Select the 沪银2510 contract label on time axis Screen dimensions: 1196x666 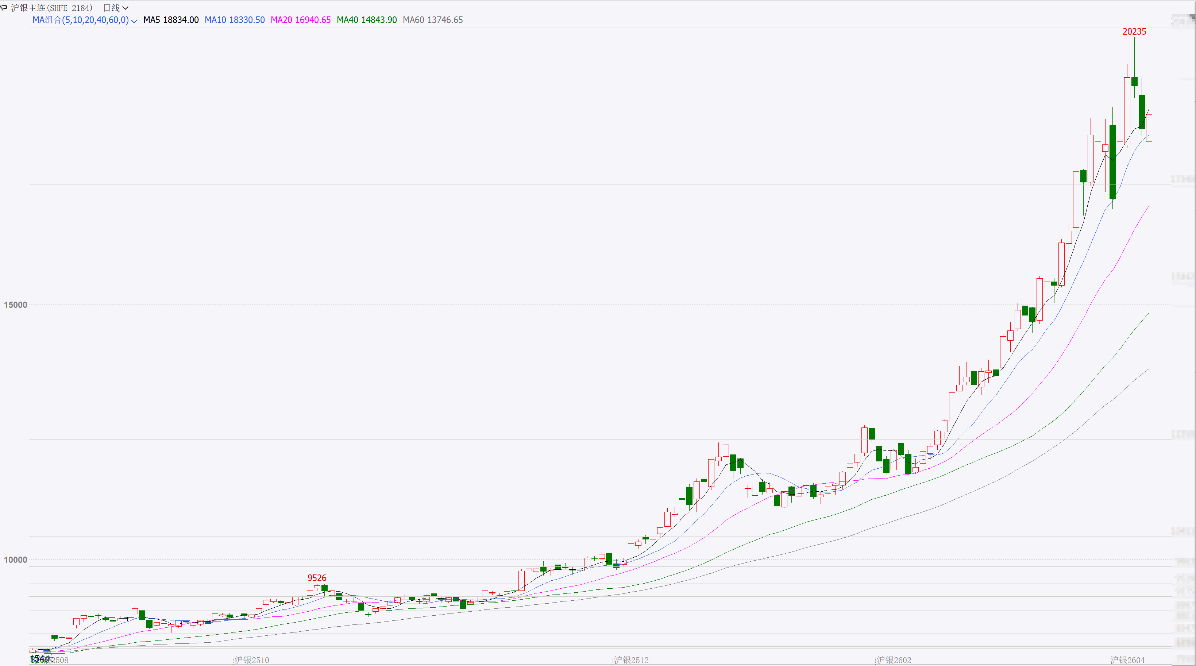[250, 660]
